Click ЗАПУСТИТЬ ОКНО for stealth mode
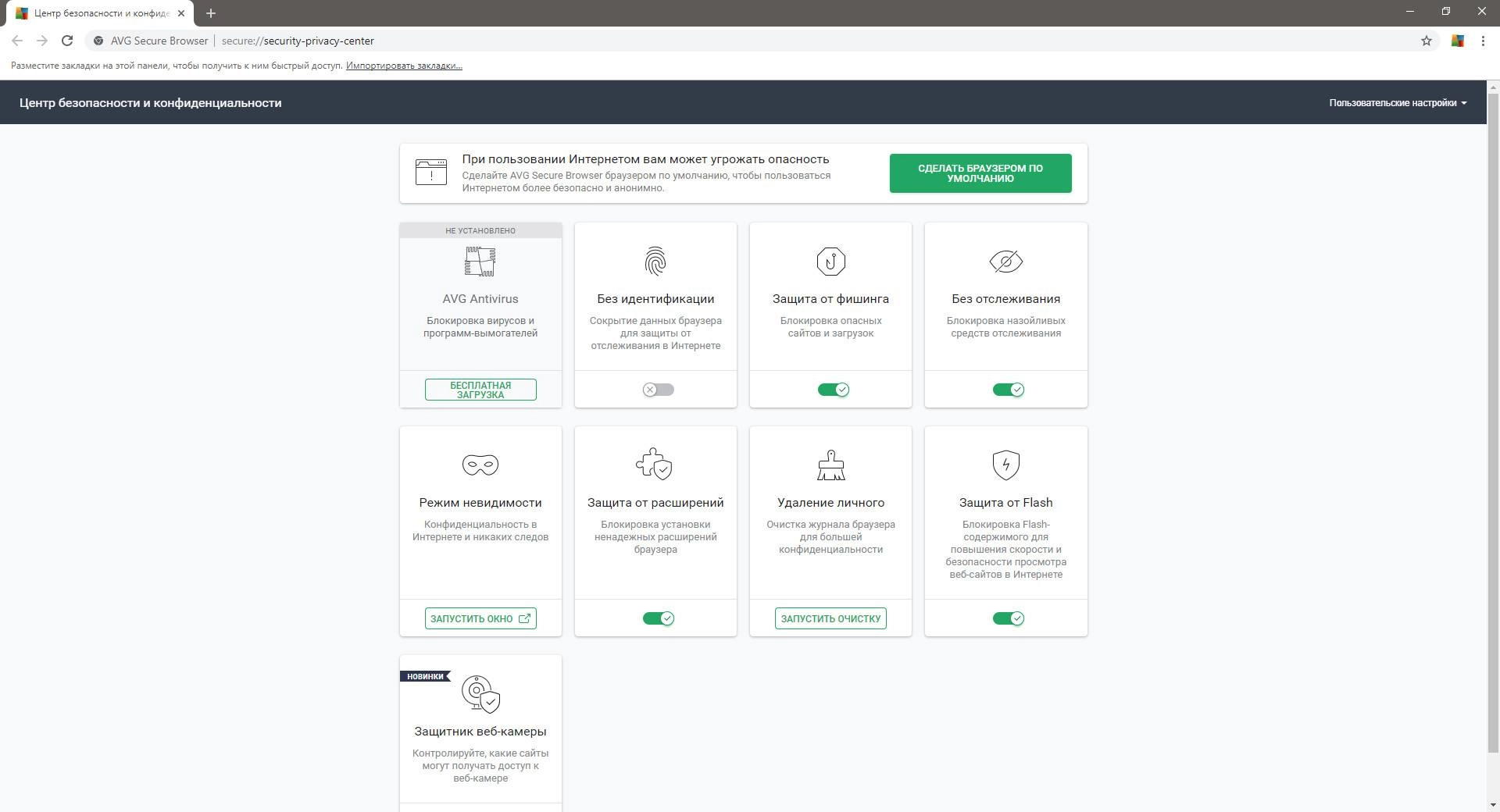The width and height of the screenshot is (1500, 812). tap(480, 618)
